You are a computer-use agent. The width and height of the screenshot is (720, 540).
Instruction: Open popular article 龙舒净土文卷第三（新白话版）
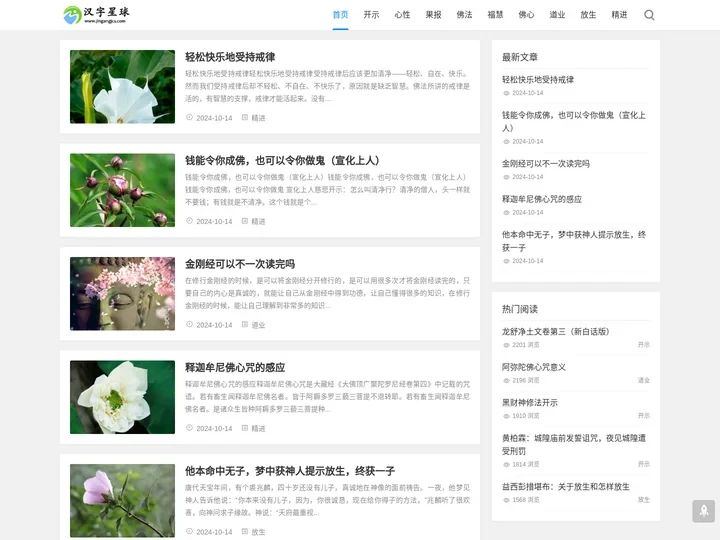pyautogui.click(x=556, y=332)
